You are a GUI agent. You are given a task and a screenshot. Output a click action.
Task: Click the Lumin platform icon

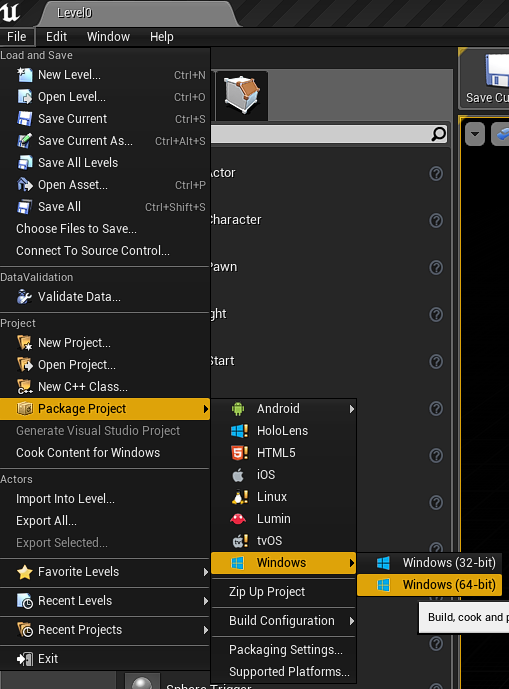(238, 519)
